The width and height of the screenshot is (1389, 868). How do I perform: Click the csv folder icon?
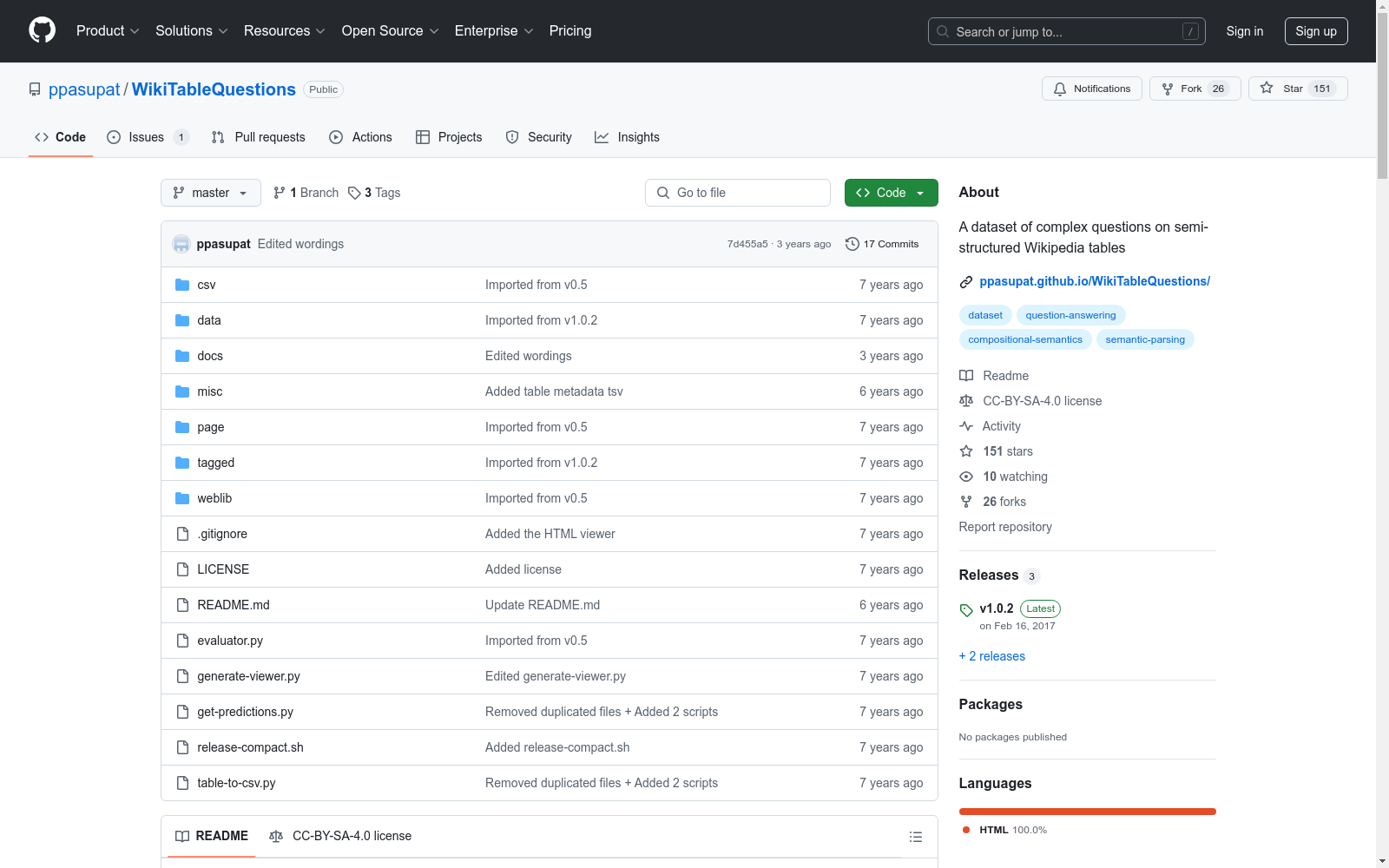pos(182,285)
